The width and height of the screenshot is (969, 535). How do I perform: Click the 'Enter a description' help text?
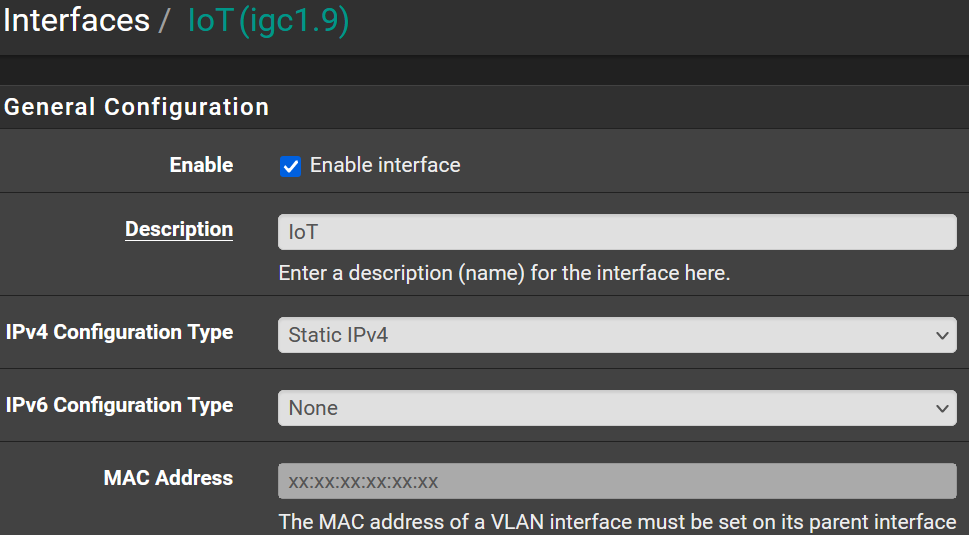coord(504,272)
